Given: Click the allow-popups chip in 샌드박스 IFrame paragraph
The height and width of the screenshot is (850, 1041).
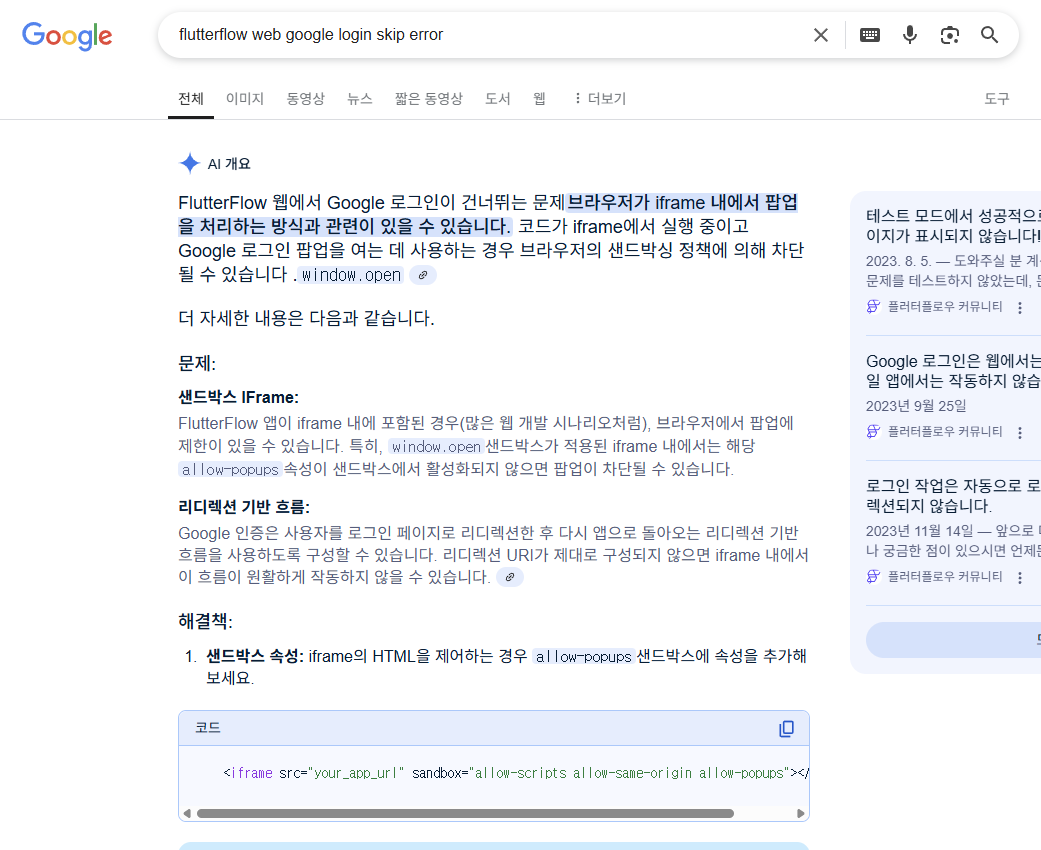Looking at the screenshot, I should [230, 469].
